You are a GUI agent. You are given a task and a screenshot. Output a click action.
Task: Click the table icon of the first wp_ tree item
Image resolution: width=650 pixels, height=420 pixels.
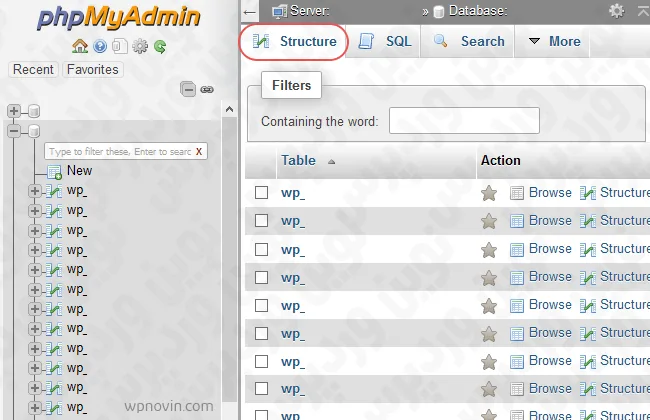54,191
